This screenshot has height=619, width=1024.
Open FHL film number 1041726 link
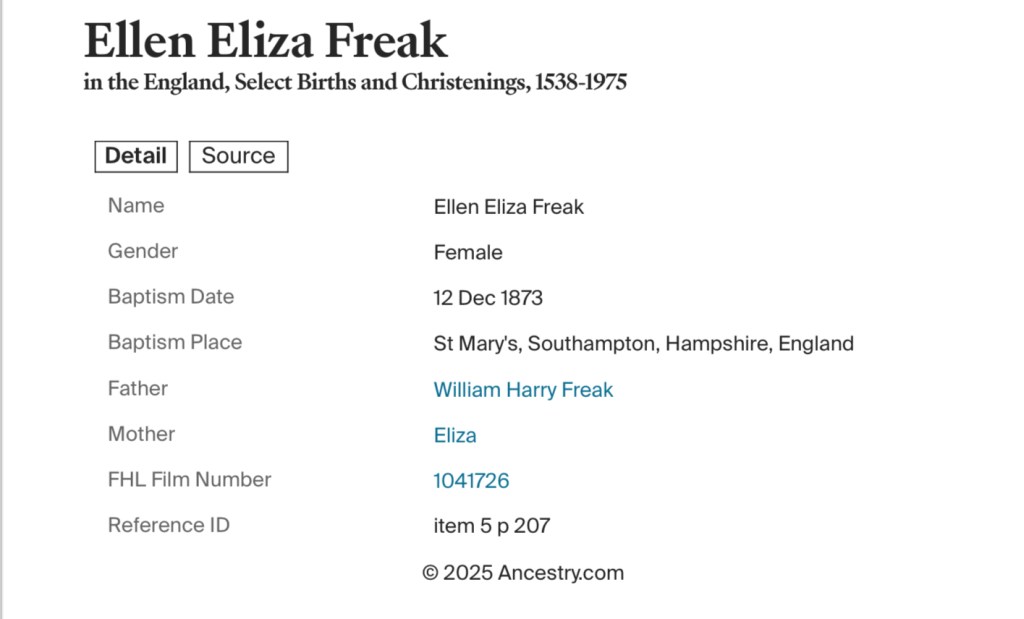[x=471, y=481]
